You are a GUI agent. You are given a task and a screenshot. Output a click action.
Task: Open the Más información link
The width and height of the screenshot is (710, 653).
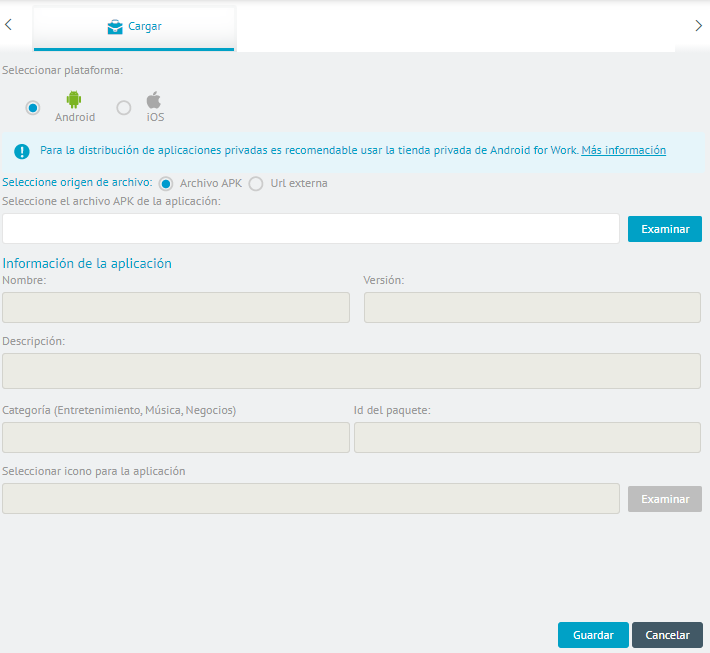[x=624, y=150]
